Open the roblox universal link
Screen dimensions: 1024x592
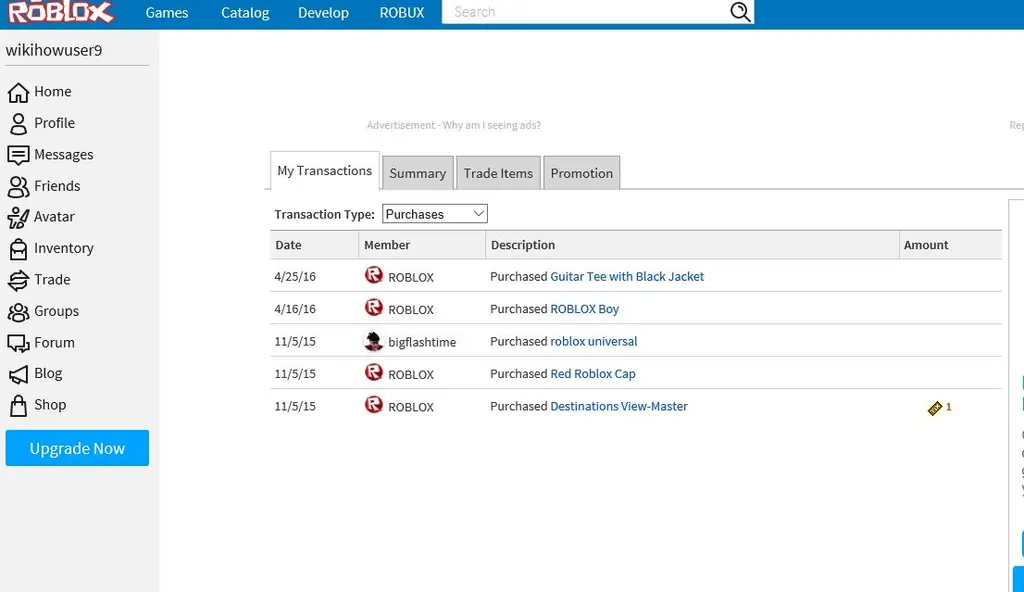point(594,341)
